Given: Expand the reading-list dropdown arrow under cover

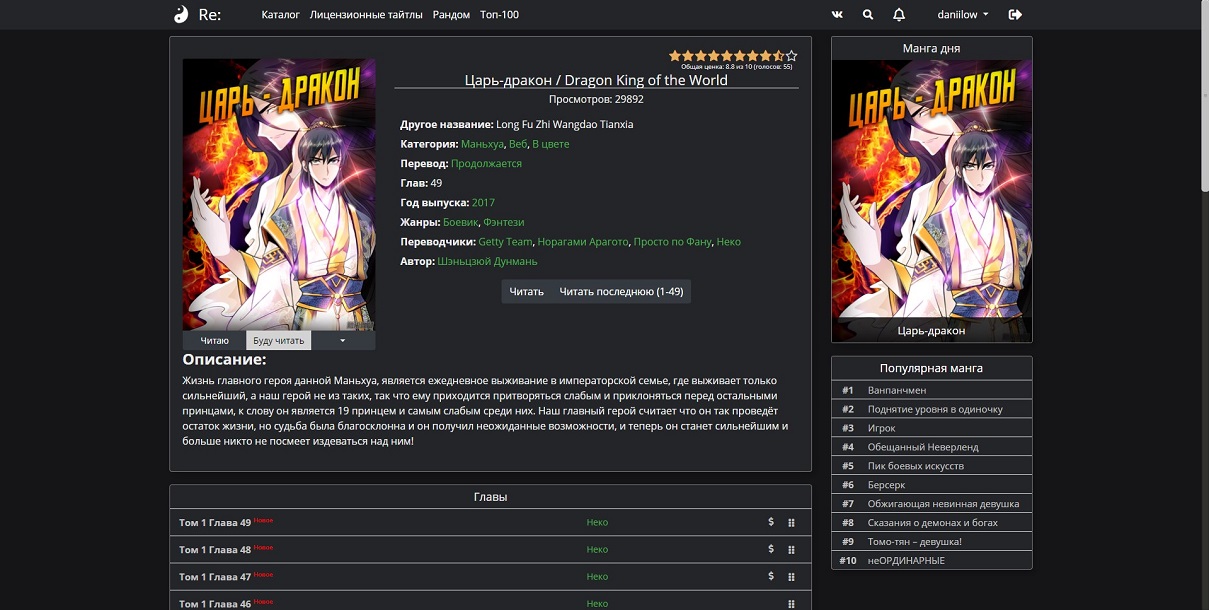Looking at the screenshot, I should 343,341.
